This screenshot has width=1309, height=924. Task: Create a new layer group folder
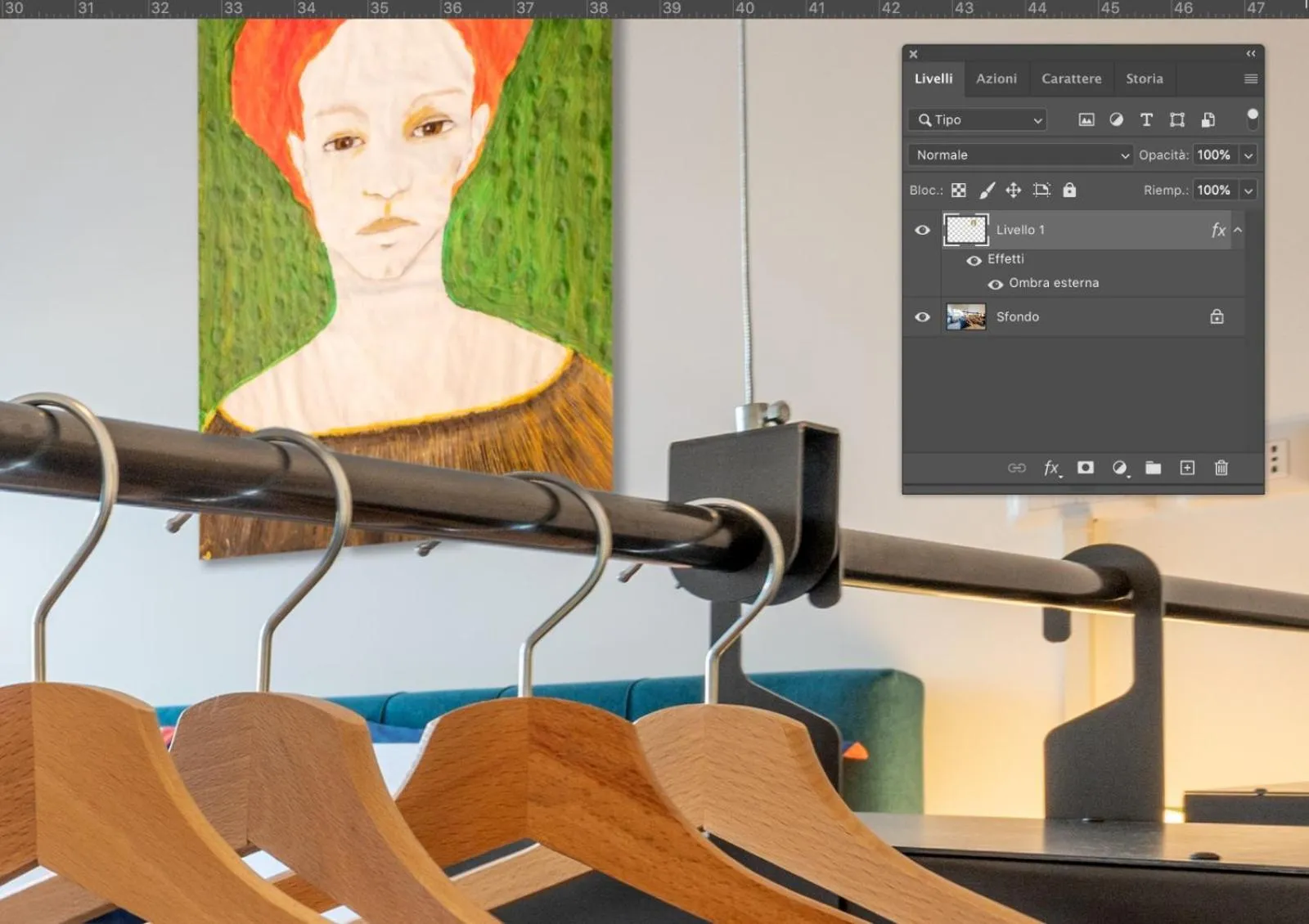pos(1153,468)
